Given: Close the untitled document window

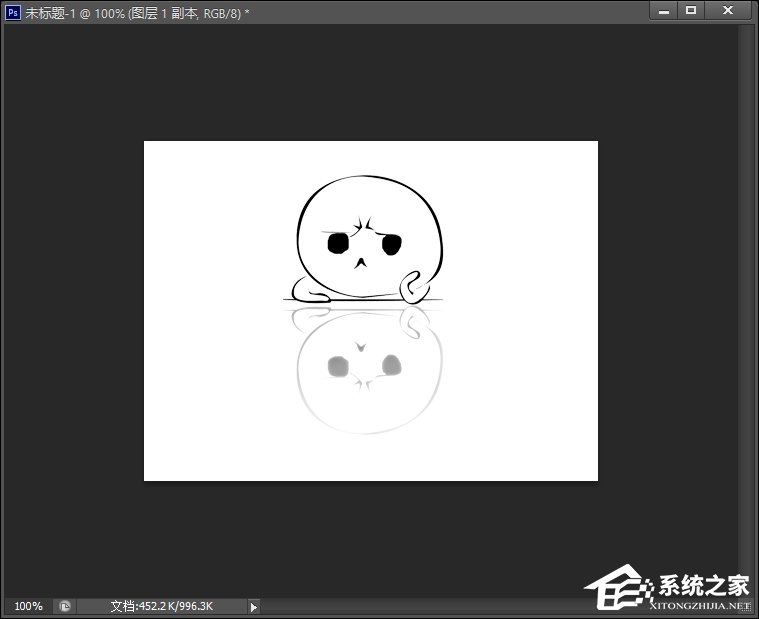Looking at the screenshot, I should pyautogui.click(x=730, y=10).
